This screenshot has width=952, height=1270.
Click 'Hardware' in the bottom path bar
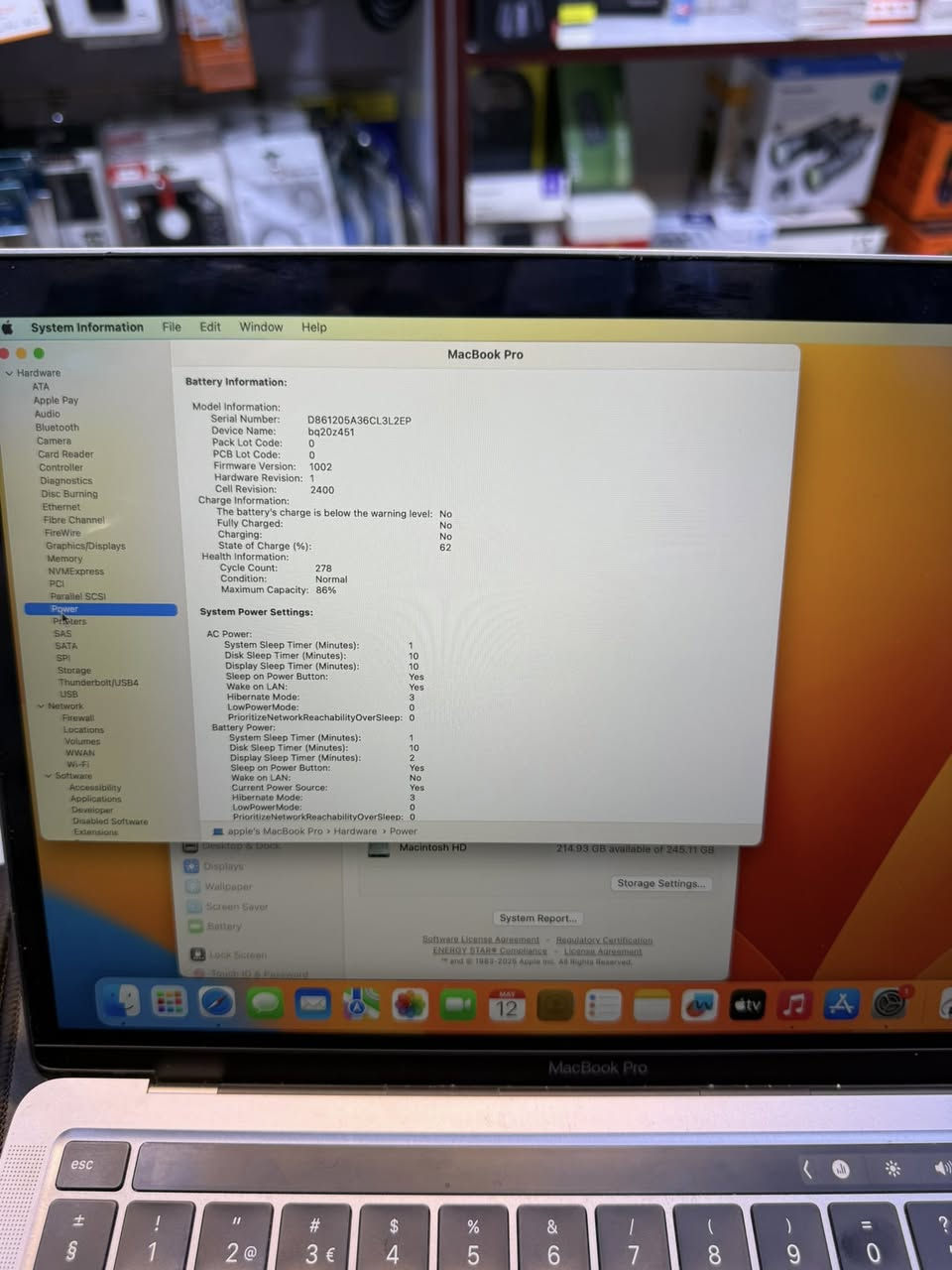tap(355, 831)
